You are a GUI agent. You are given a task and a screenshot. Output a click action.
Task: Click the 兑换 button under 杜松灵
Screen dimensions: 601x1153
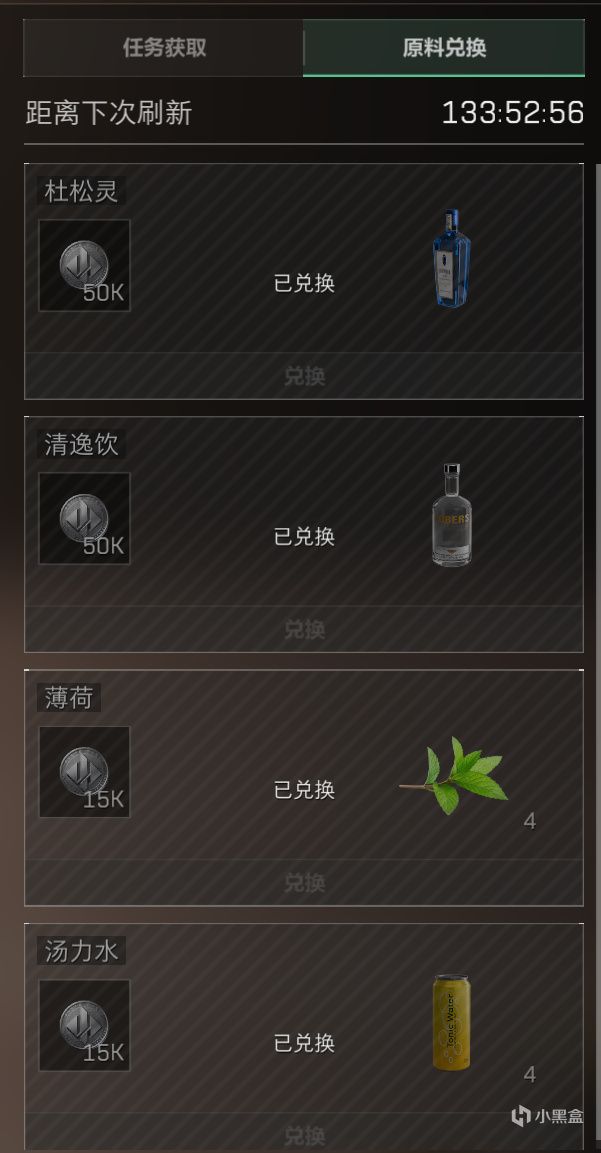click(x=304, y=376)
